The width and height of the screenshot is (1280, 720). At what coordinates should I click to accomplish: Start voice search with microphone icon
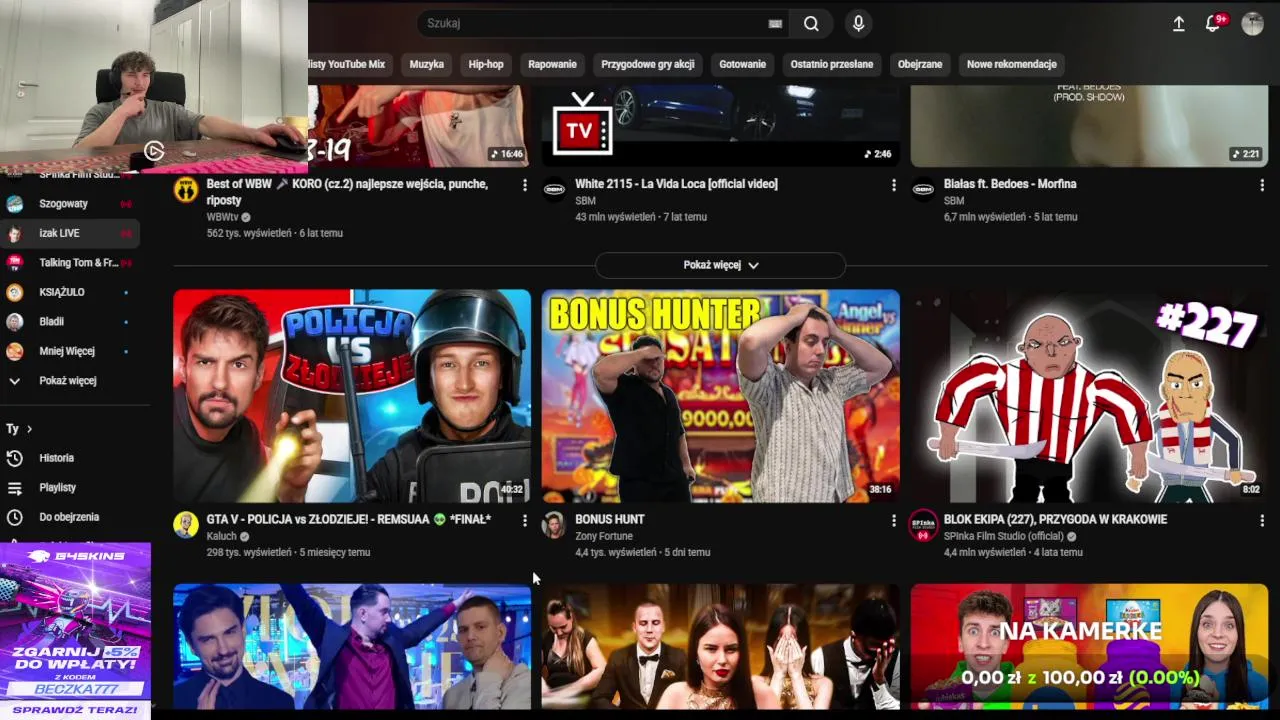point(857,24)
